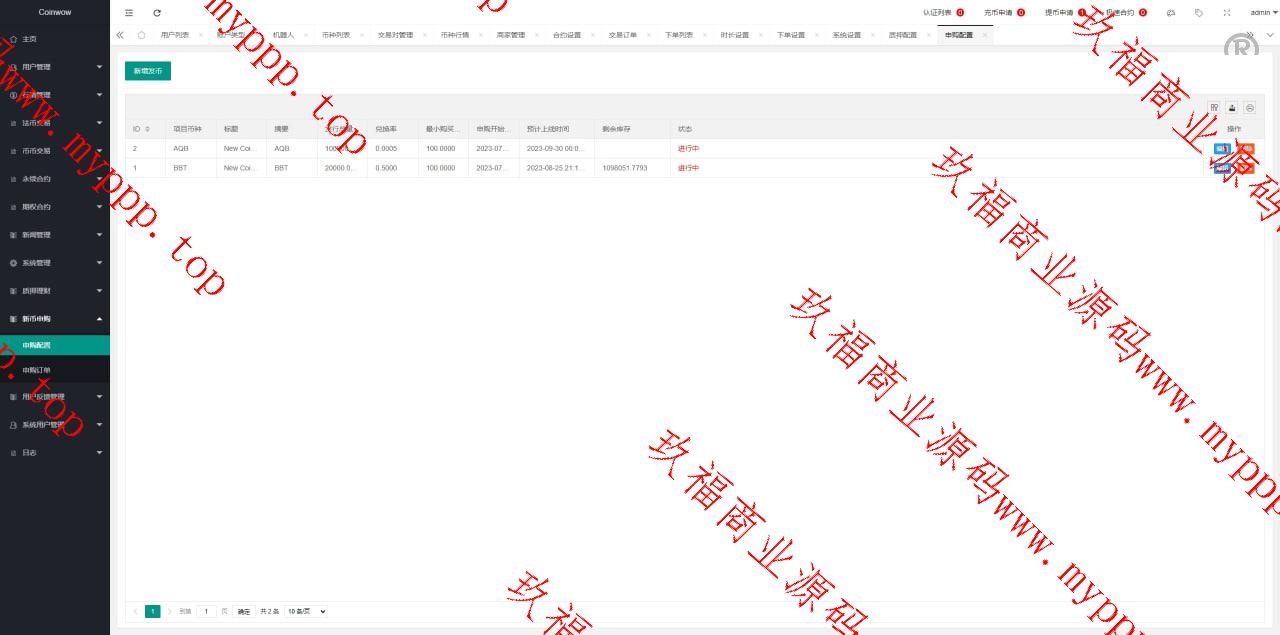
Task: Open the theme palette icon in header
Action: [x=1171, y=13]
